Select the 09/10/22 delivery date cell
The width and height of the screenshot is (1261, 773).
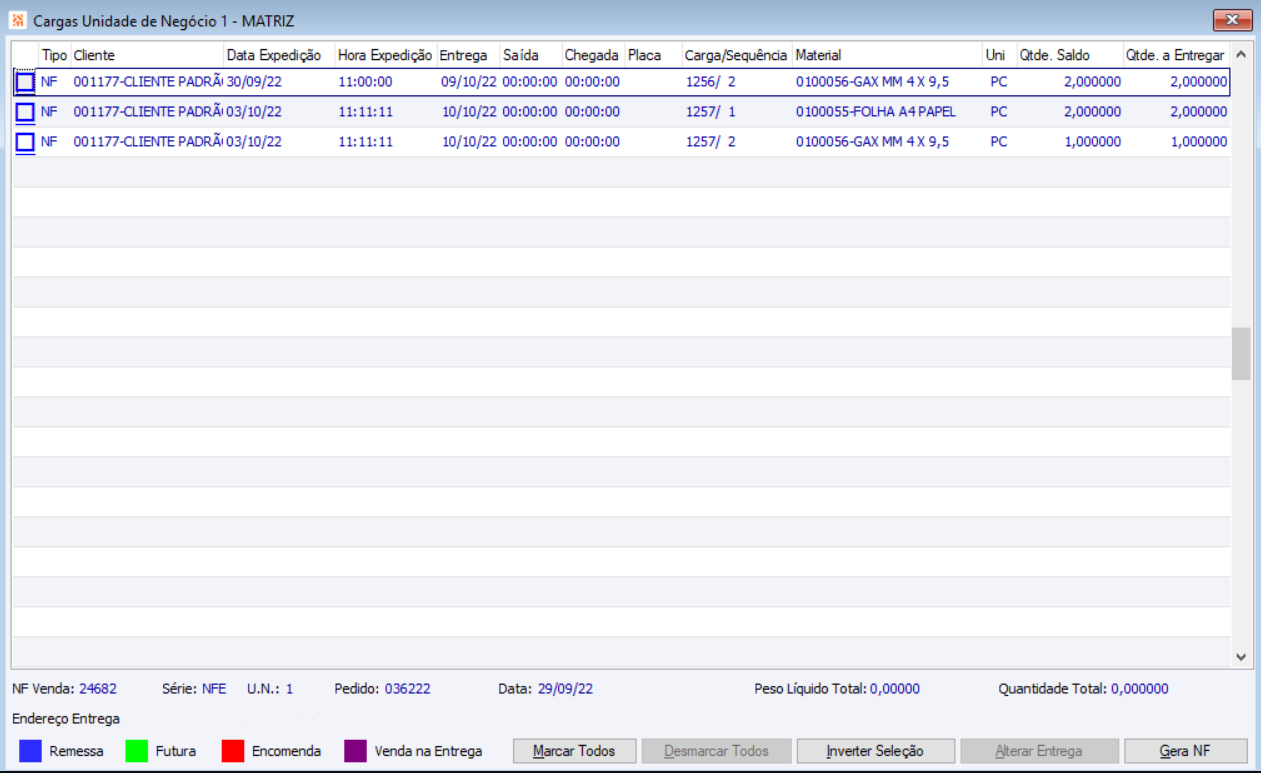click(469, 82)
